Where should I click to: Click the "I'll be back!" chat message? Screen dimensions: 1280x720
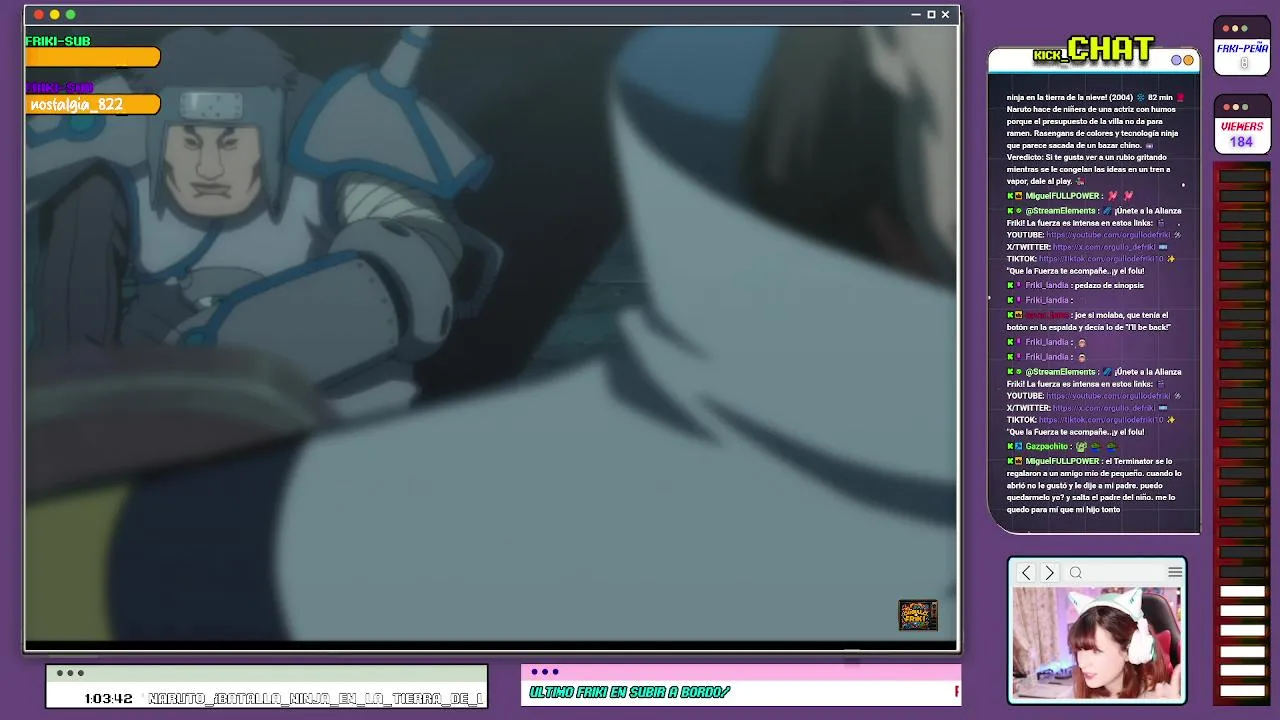click(1089, 321)
